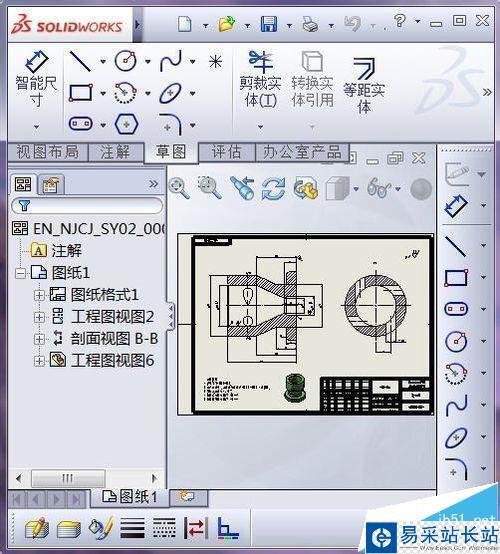Screen dimensions: 500x554
Task: Open Smart Dimension dropdown arrow
Action: click(x=36, y=126)
